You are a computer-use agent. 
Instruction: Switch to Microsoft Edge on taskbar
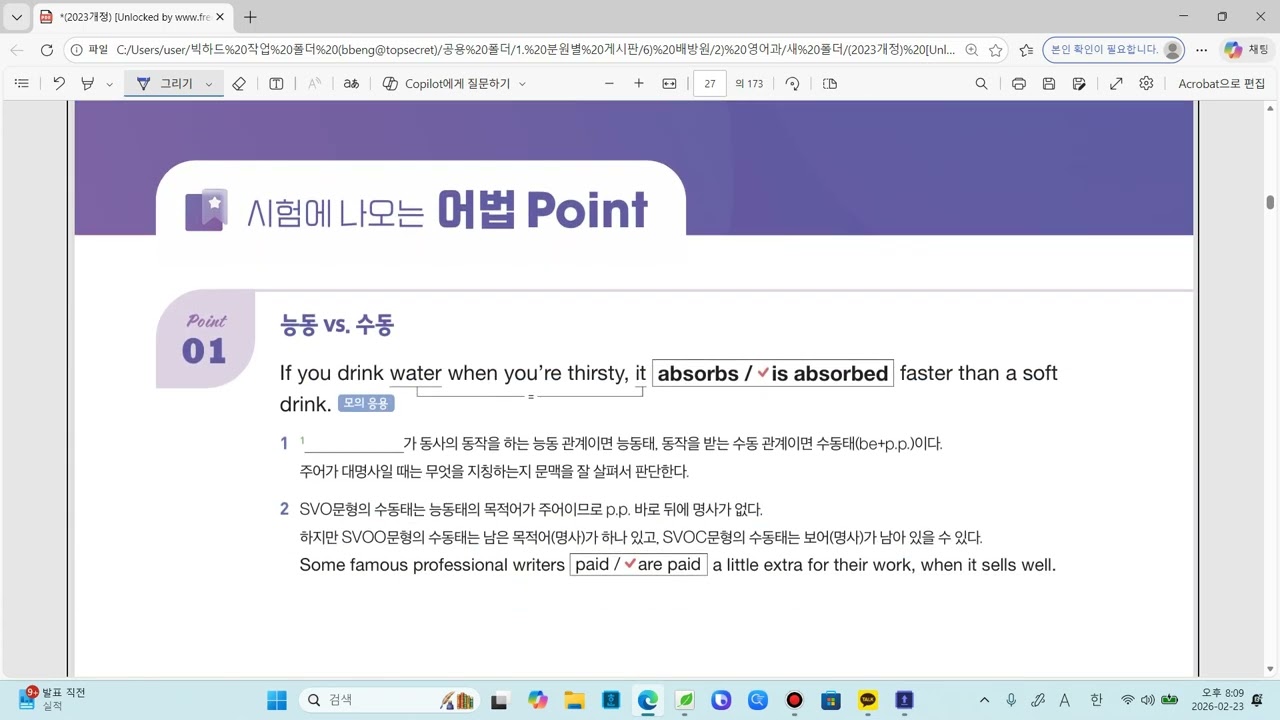pos(648,700)
